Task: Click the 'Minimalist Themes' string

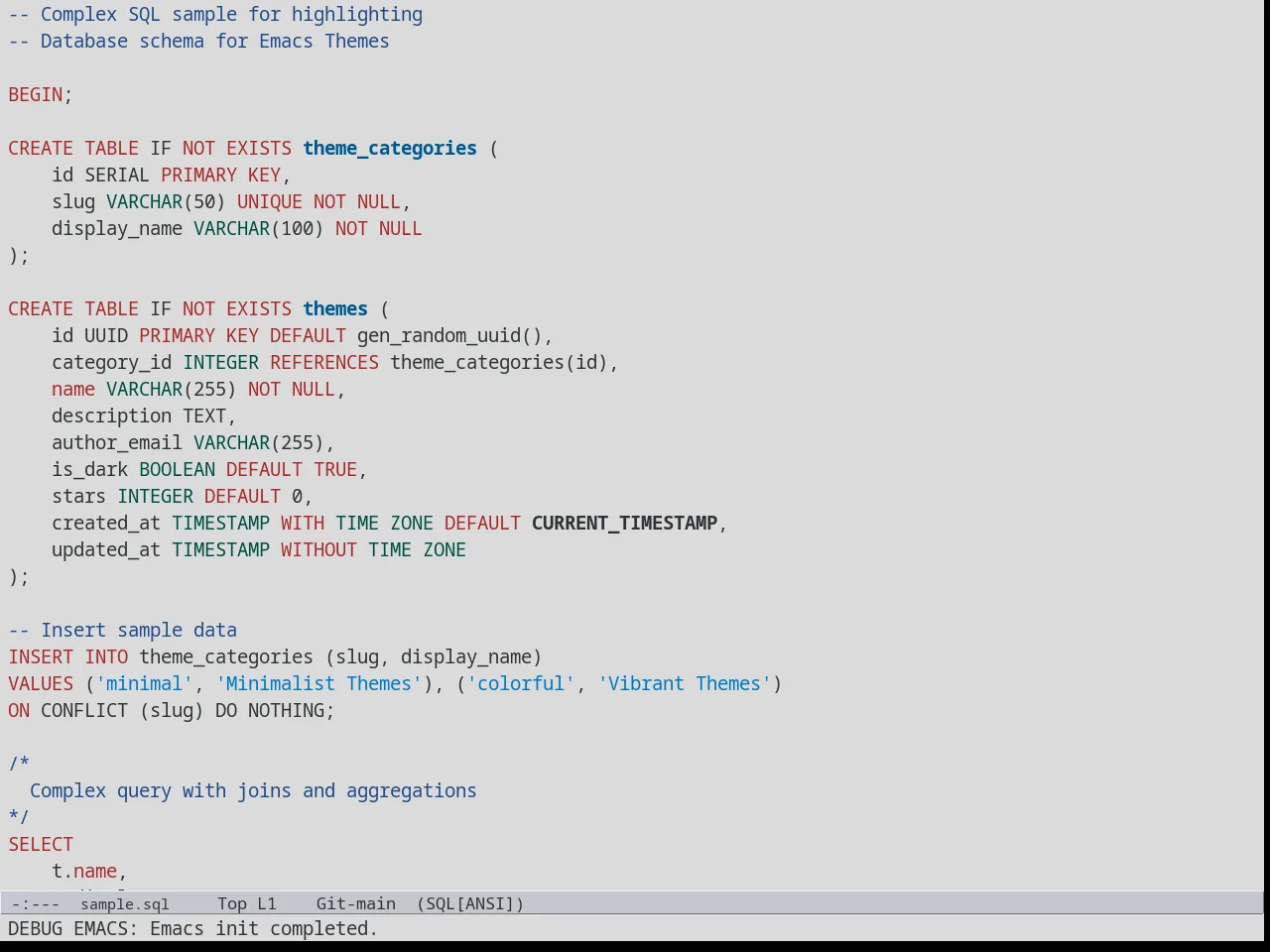Action: tap(318, 684)
